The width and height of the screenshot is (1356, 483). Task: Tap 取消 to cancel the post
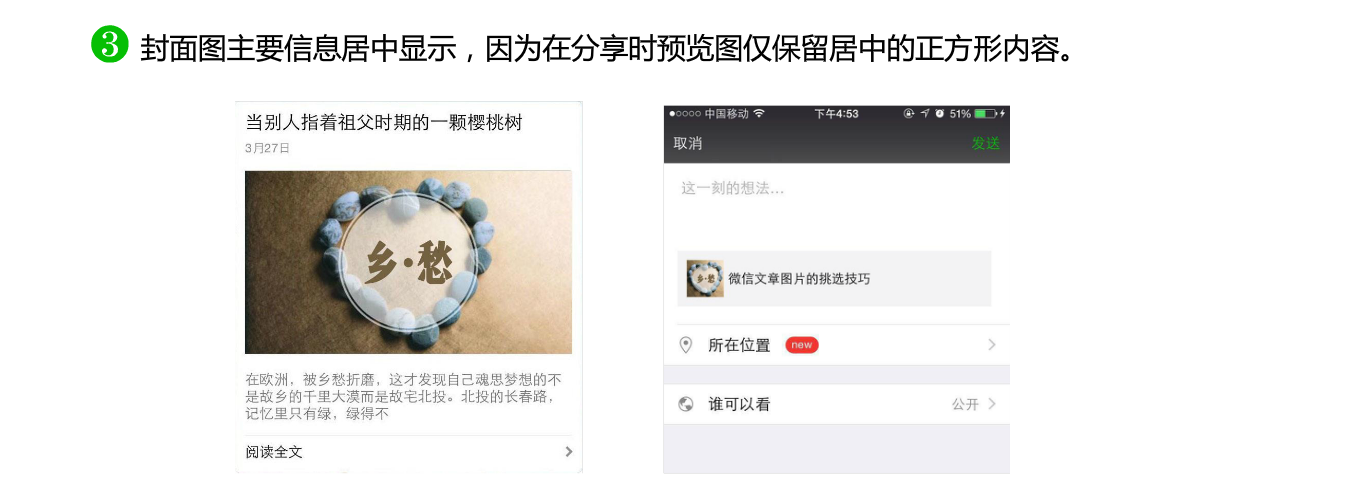688,144
